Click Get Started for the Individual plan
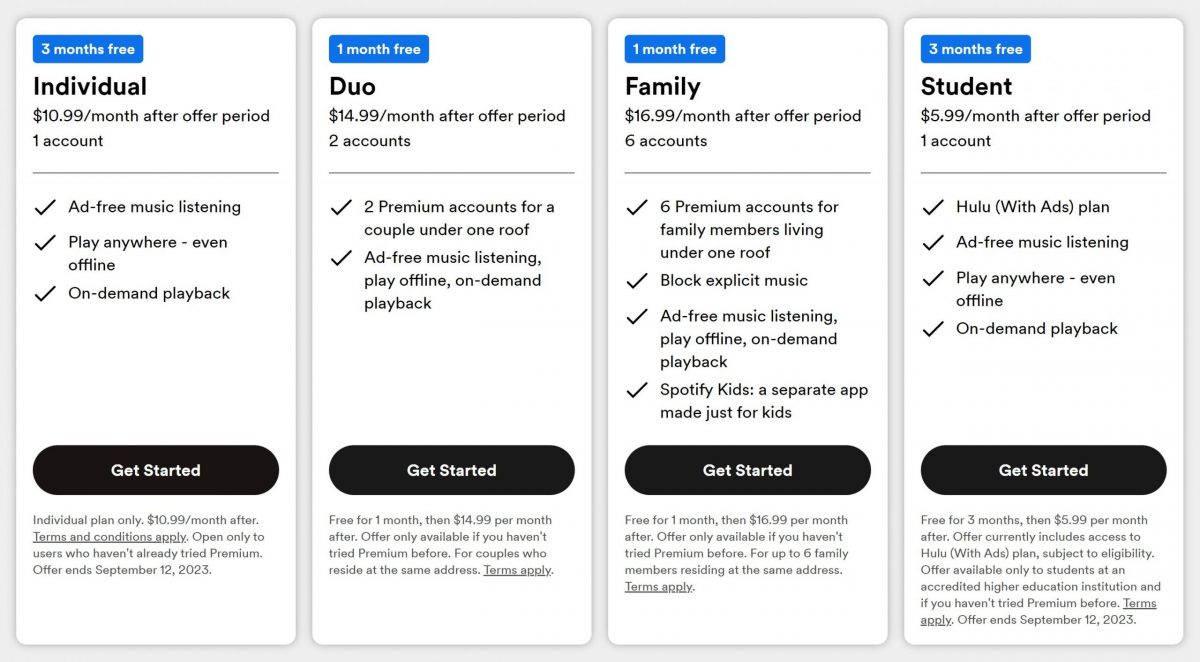The width and height of the screenshot is (1200, 662). pyautogui.click(x=155, y=470)
